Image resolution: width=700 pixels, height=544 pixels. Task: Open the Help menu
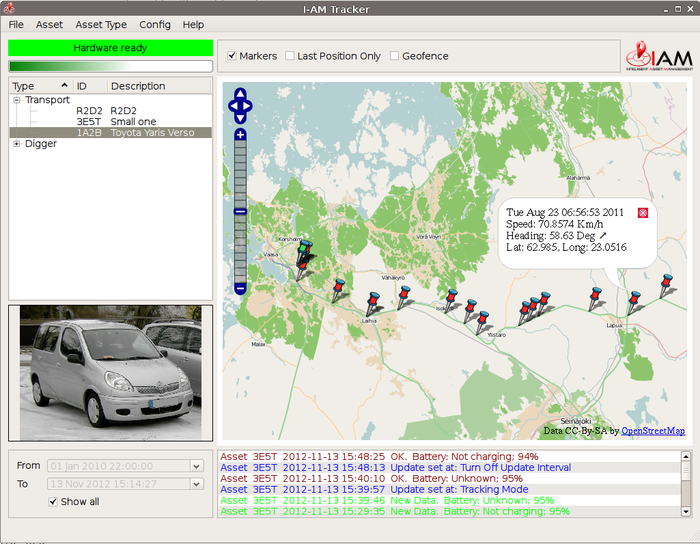[x=193, y=25]
